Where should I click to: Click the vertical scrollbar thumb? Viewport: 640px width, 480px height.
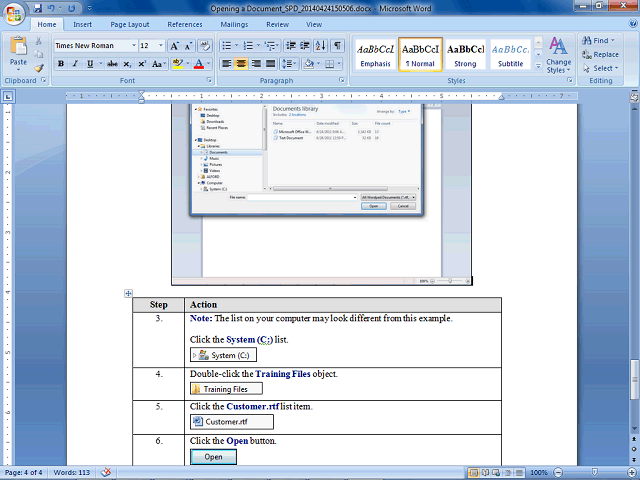634,380
